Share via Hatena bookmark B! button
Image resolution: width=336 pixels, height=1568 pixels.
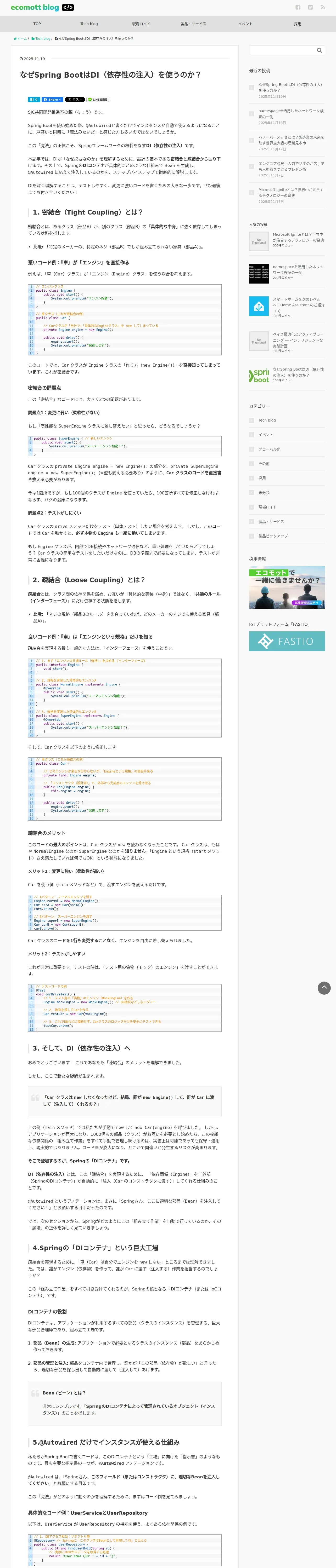33,99
